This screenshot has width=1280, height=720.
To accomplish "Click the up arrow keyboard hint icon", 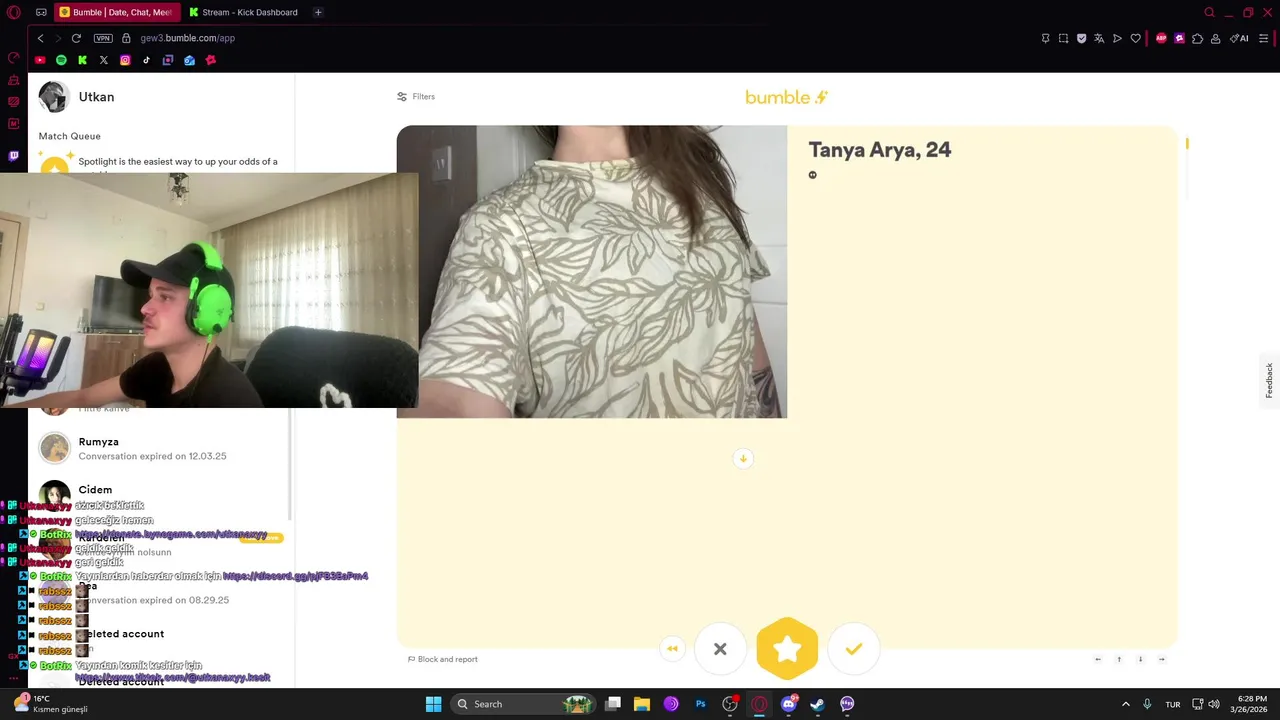I will 1119,659.
